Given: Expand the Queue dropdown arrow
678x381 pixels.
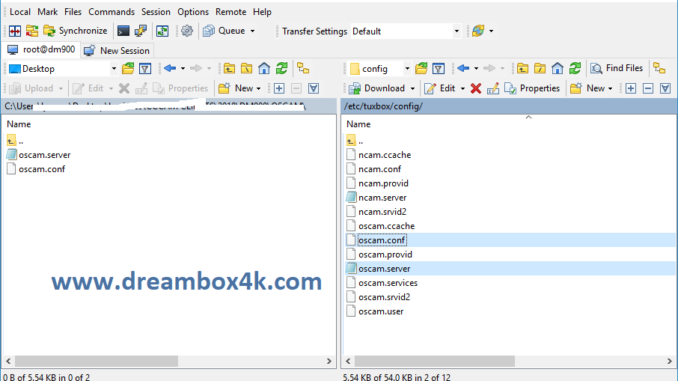Looking at the screenshot, I should [253, 31].
